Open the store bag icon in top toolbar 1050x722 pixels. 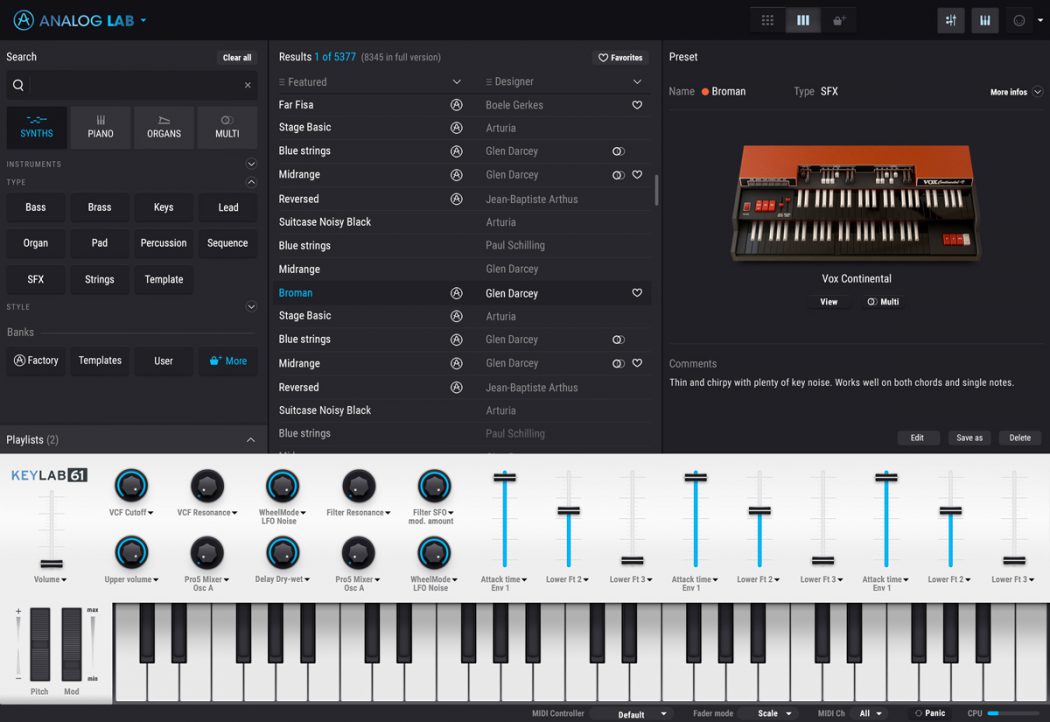838,20
